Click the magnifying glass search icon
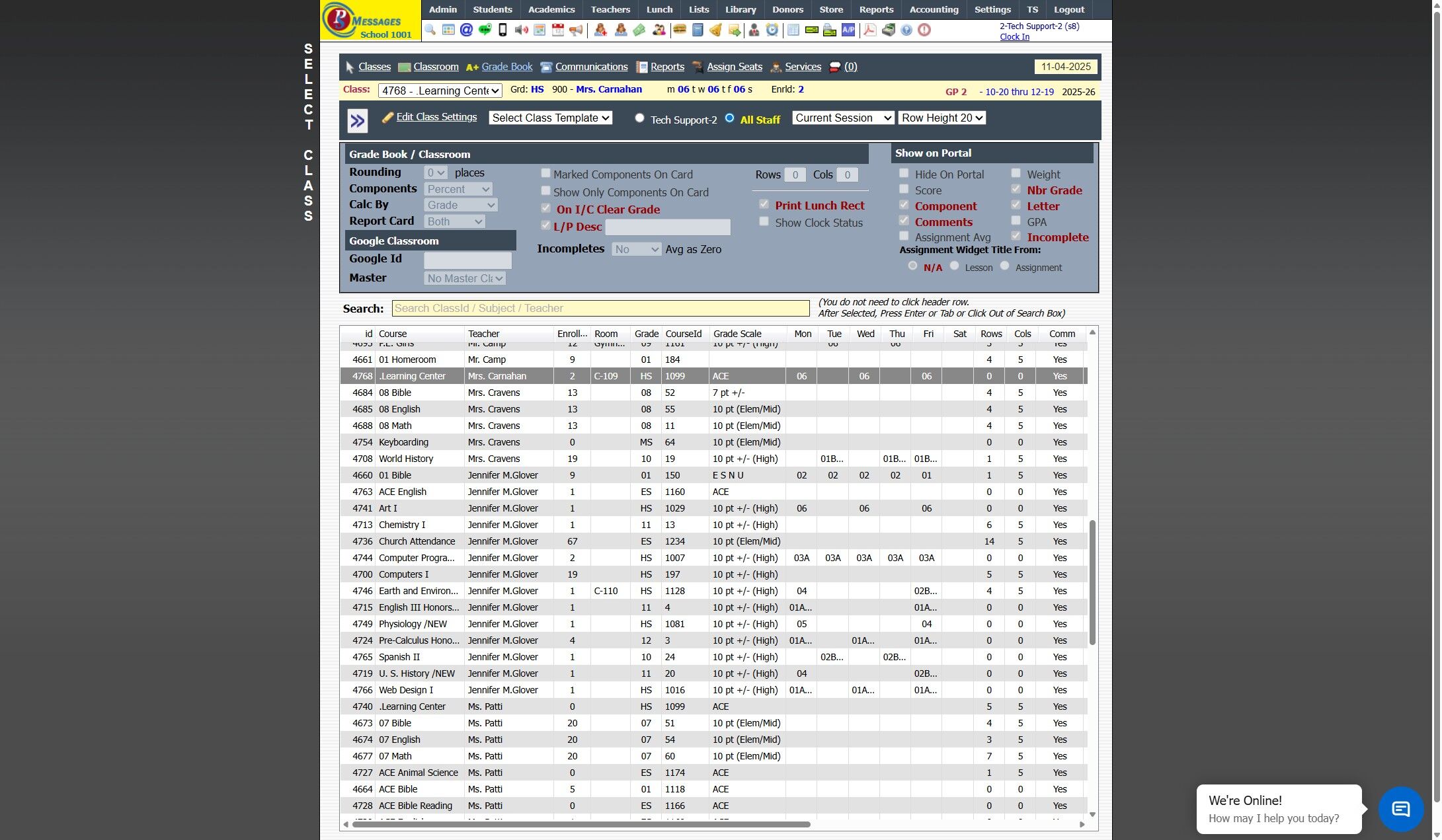The image size is (1442, 840). pos(430,30)
